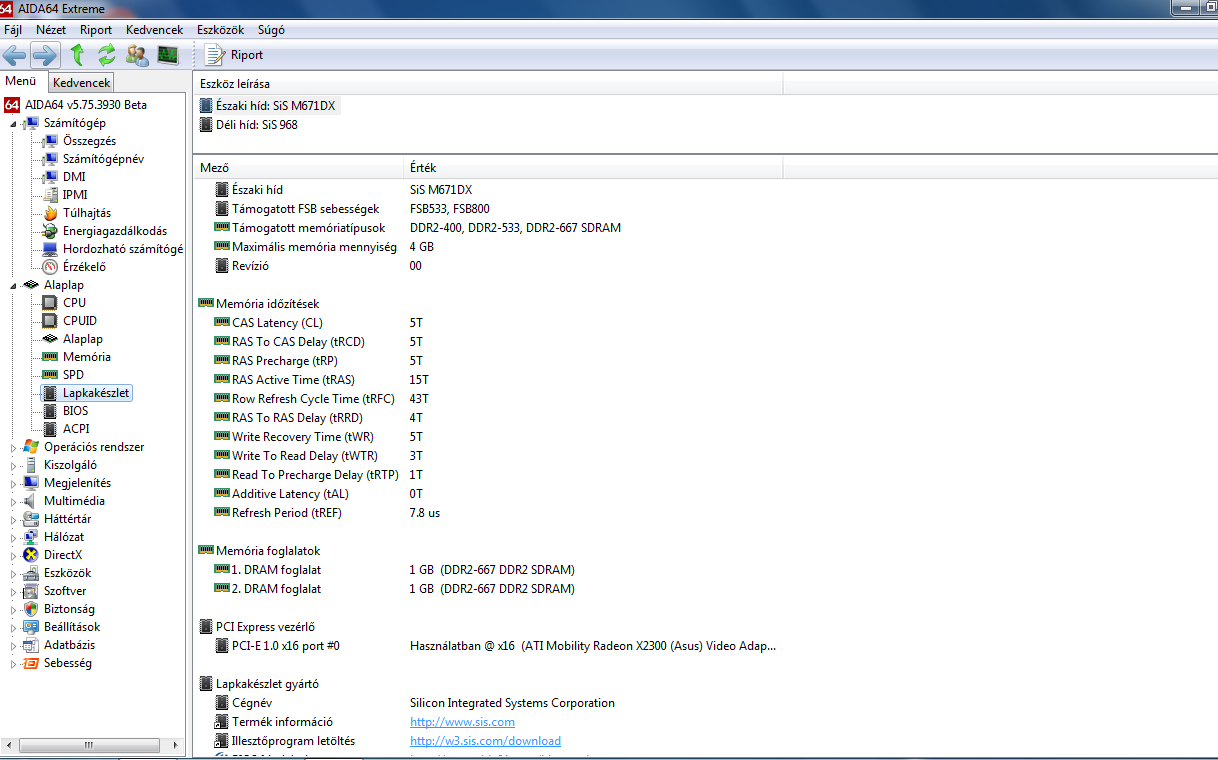Collapse the Számítógép tree node

[x=14, y=123]
